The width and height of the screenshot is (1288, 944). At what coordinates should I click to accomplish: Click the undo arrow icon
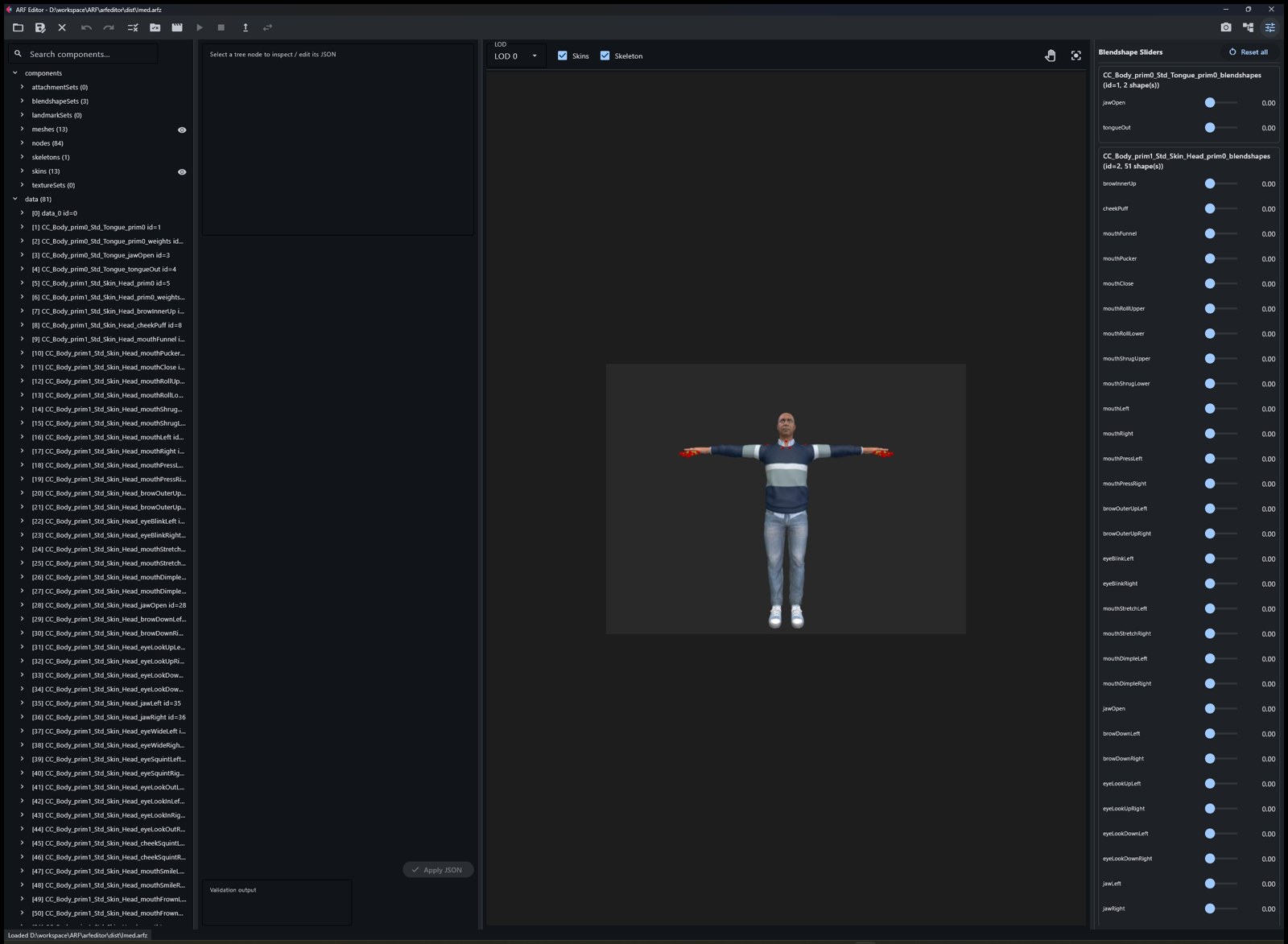point(86,27)
